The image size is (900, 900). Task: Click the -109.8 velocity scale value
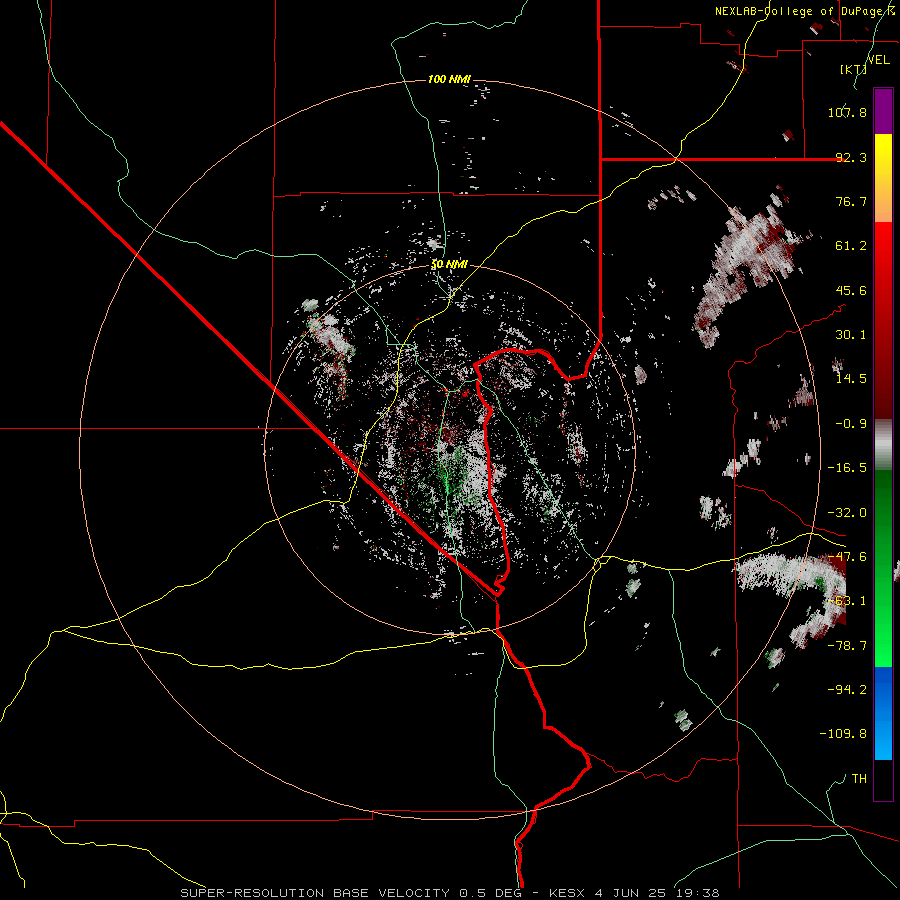pyautogui.click(x=843, y=734)
